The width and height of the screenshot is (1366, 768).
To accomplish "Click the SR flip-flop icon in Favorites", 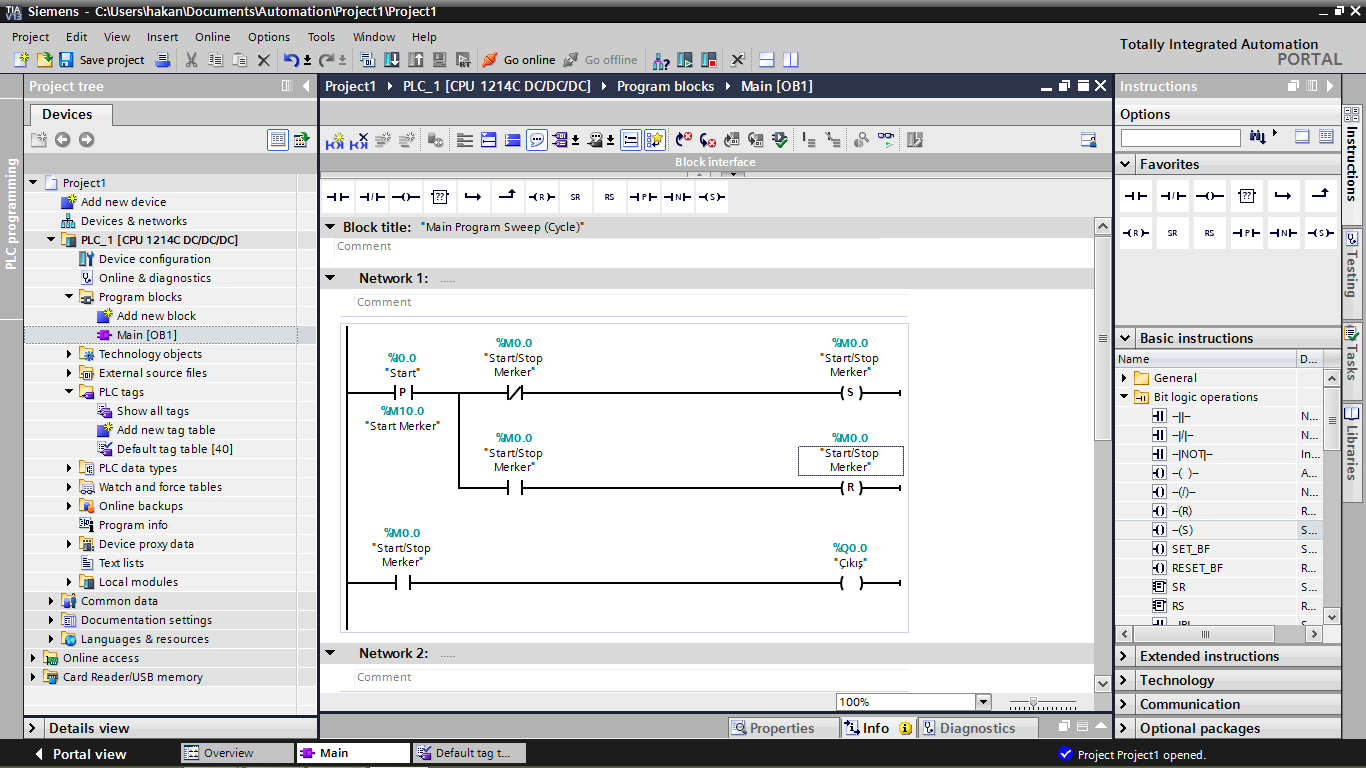I will [1172, 233].
